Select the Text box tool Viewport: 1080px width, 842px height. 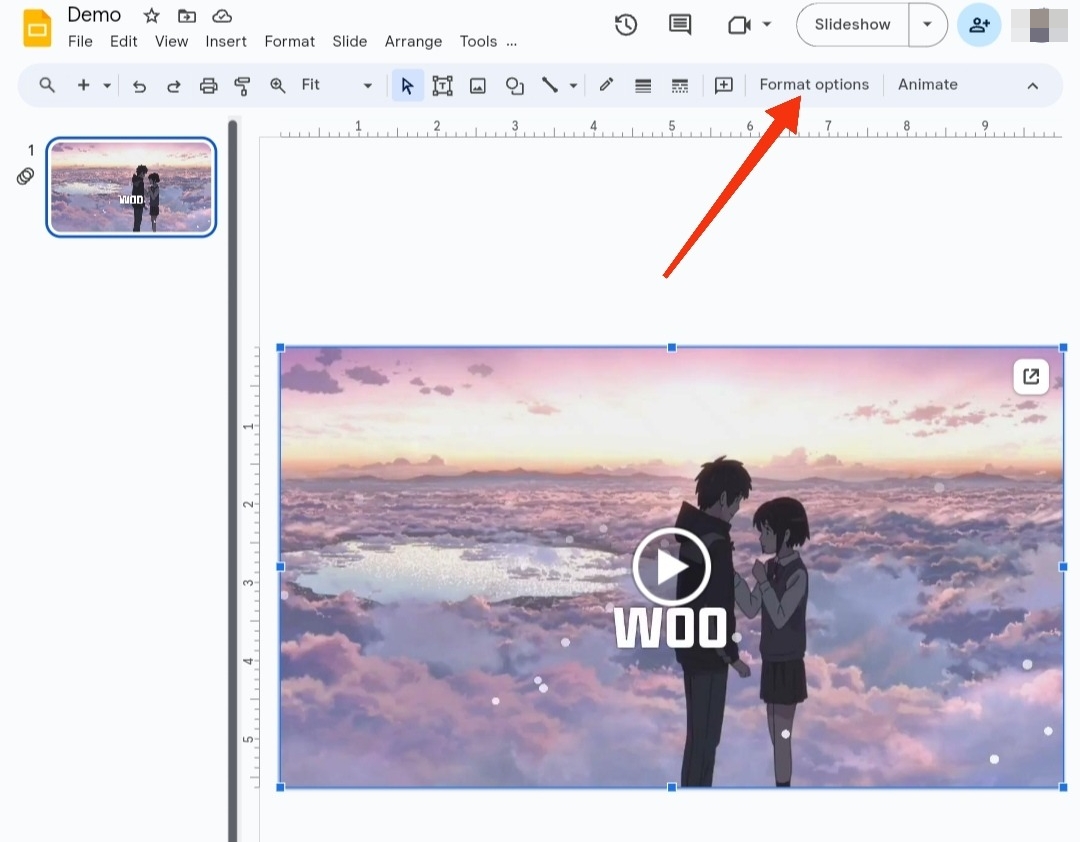(442, 85)
